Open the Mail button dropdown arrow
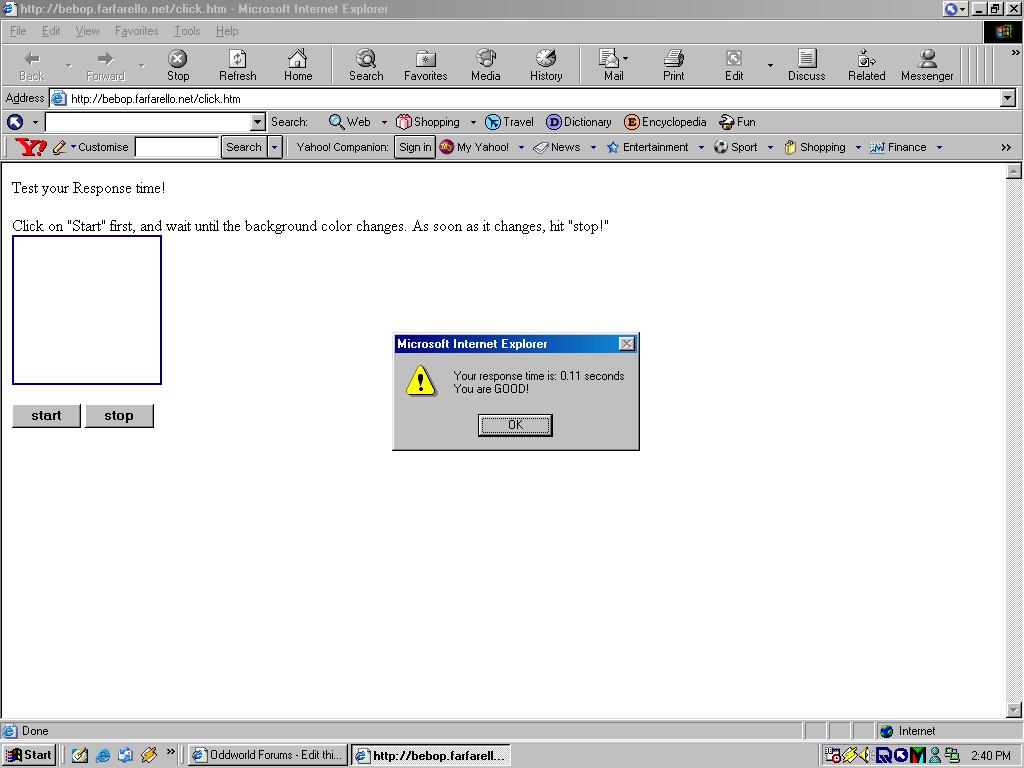The image size is (1024, 768). pyautogui.click(x=626, y=59)
